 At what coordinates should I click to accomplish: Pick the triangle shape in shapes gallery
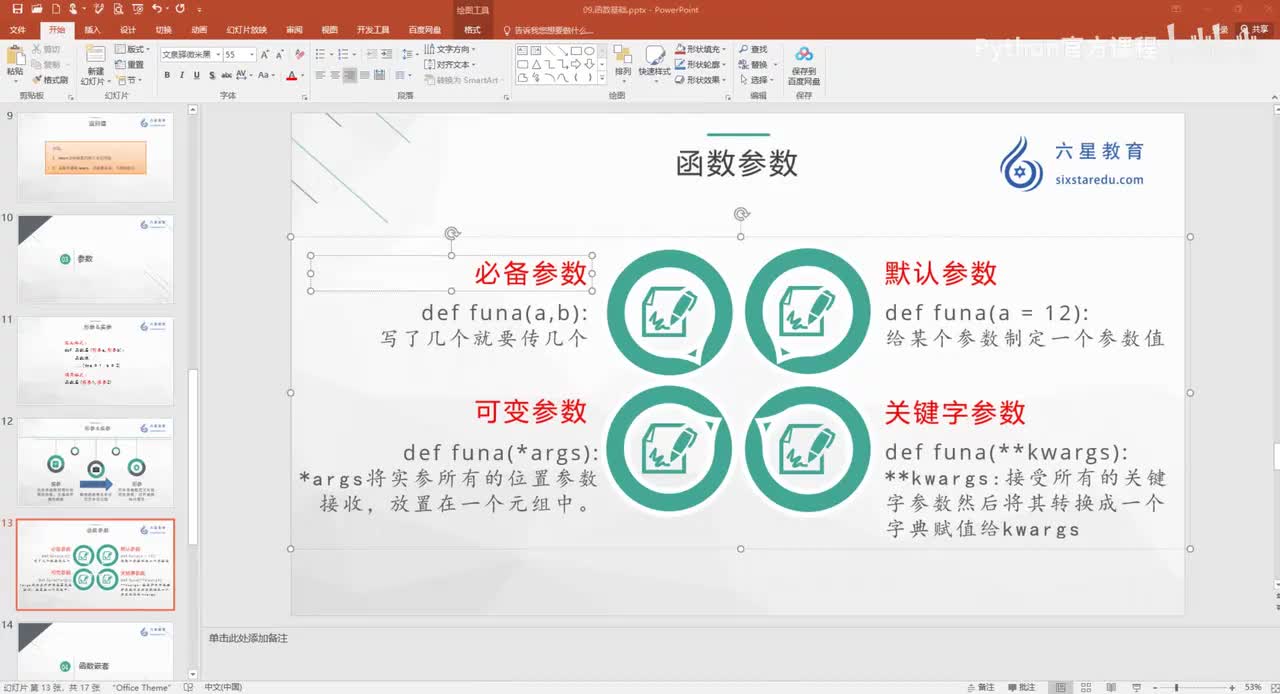[x=536, y=63]
